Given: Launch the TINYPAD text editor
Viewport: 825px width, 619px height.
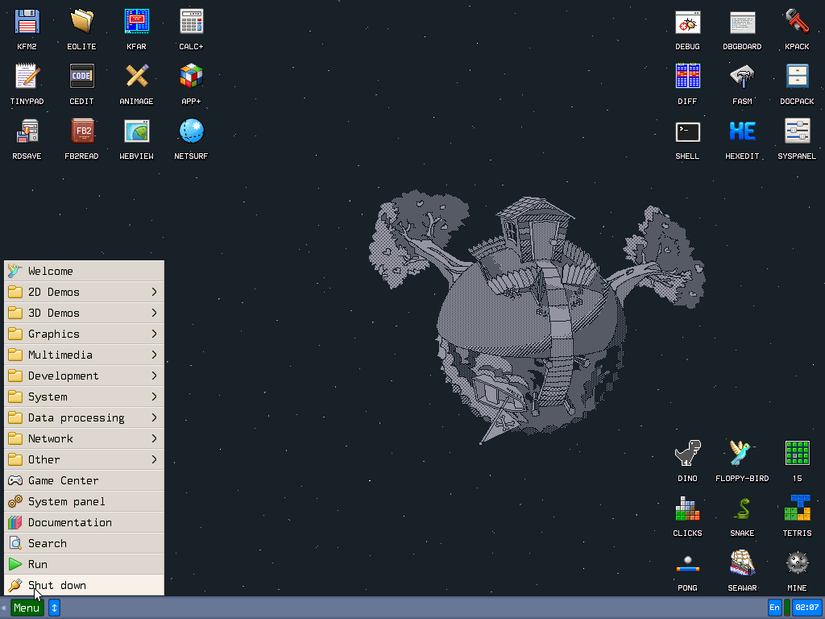Looking at the screenshot, I should pos(27,77).
